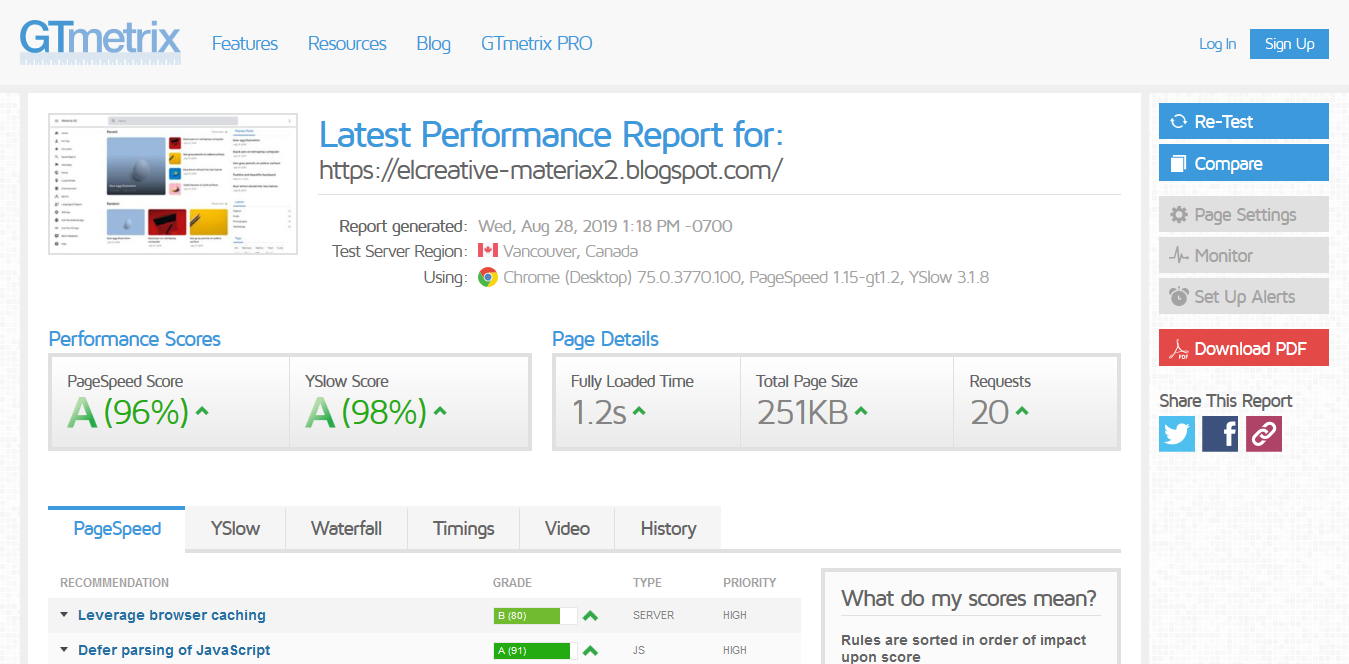The image size is (1349, 664).
Task: Click the 'What do my scores mean?' heading
Action: point(969,598)
